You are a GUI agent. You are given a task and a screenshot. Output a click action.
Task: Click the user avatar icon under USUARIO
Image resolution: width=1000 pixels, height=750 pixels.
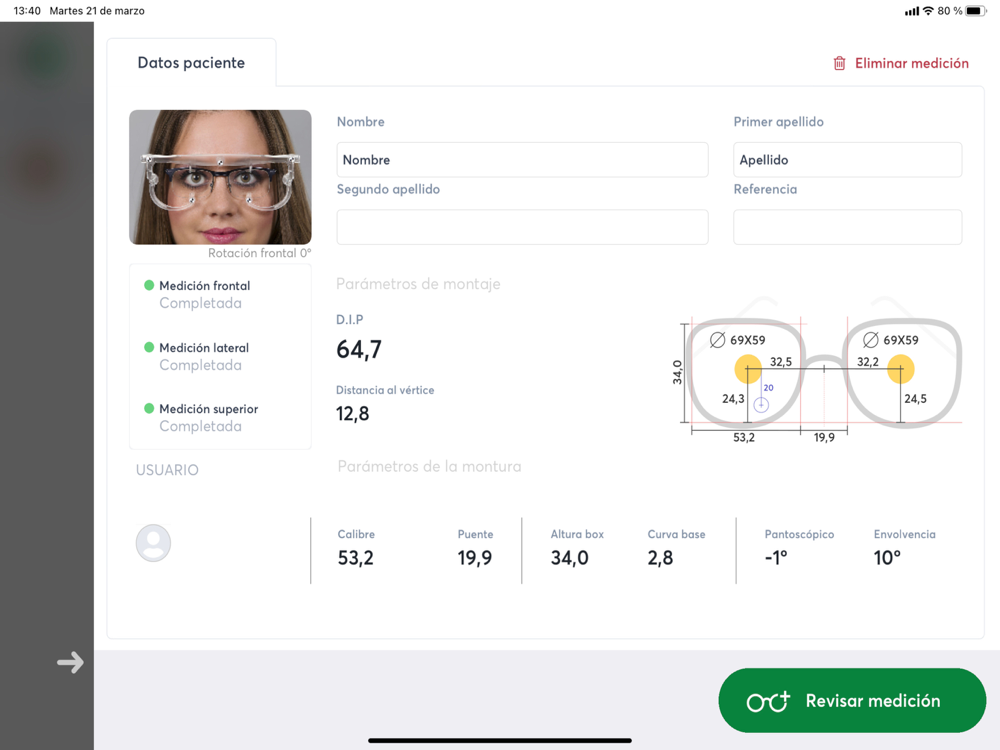point(153,543)
